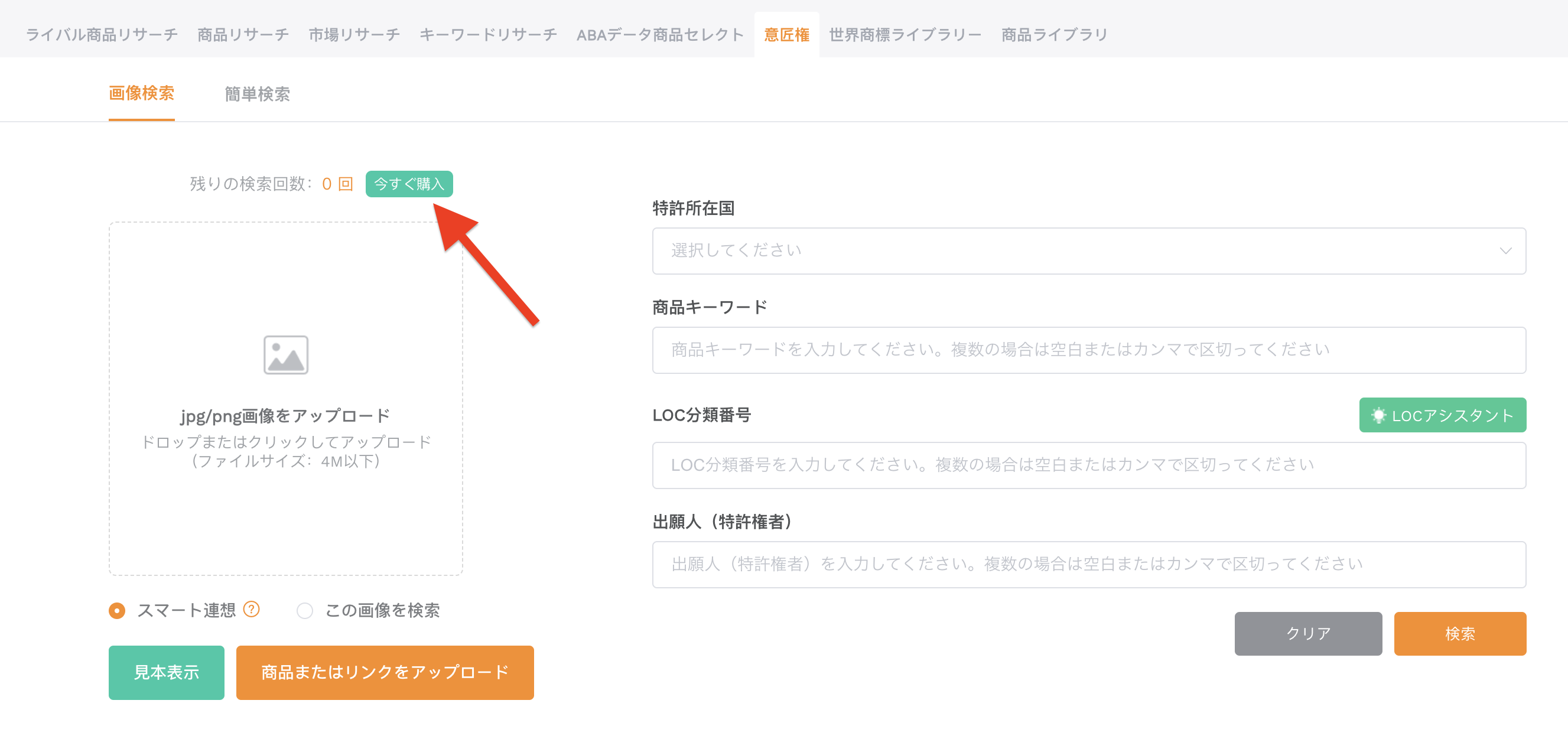This screenshot has width=1568, height=736.
Task: Select the この画像を検索 radio option
Action: pyautogui.click(x=304, y=610)
